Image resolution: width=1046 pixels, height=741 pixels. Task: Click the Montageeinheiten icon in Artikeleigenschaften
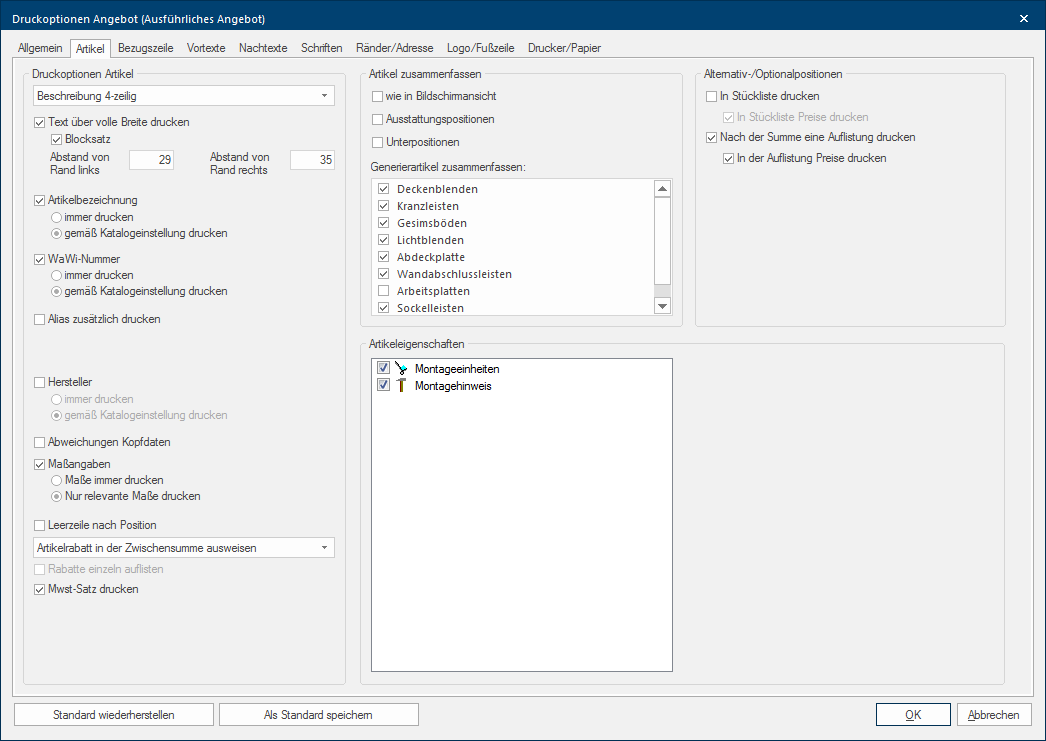(400, 368)
